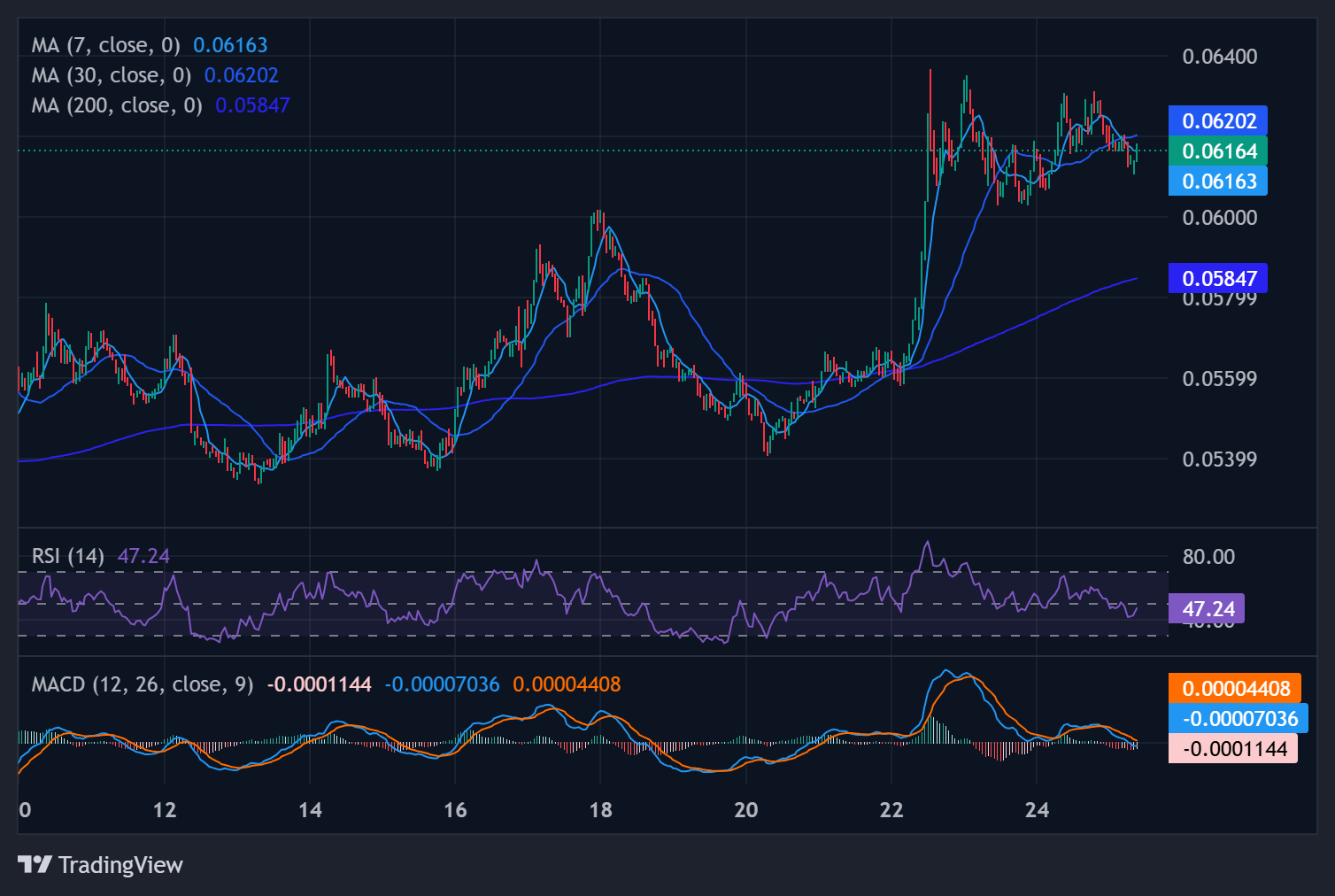This screenshot has height=896, width=1335.
Task: Select the MA (7, close, 0) legend
Action: click(105, 45)
